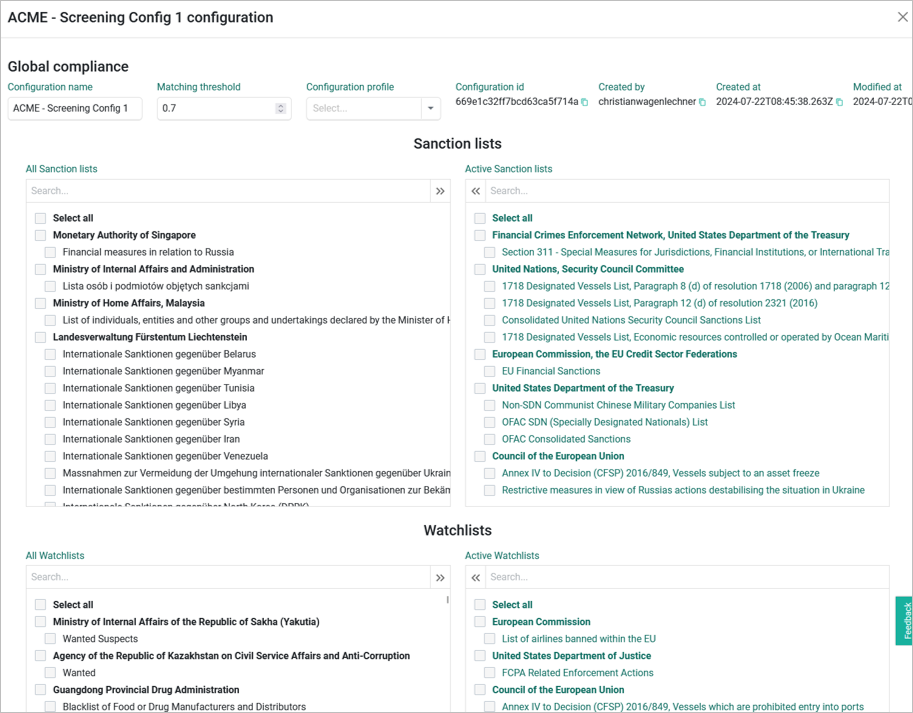The height and width of the screenshot is (713, 913).
Task: Tick Internationale Sanktionen gegenüber Libya
Action: pos(50,405)
